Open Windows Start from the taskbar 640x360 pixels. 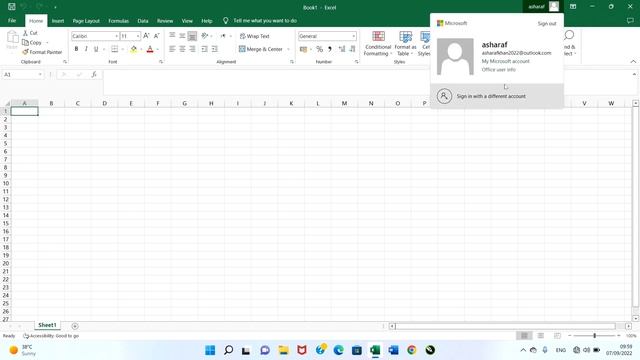(x=210, y=350)
